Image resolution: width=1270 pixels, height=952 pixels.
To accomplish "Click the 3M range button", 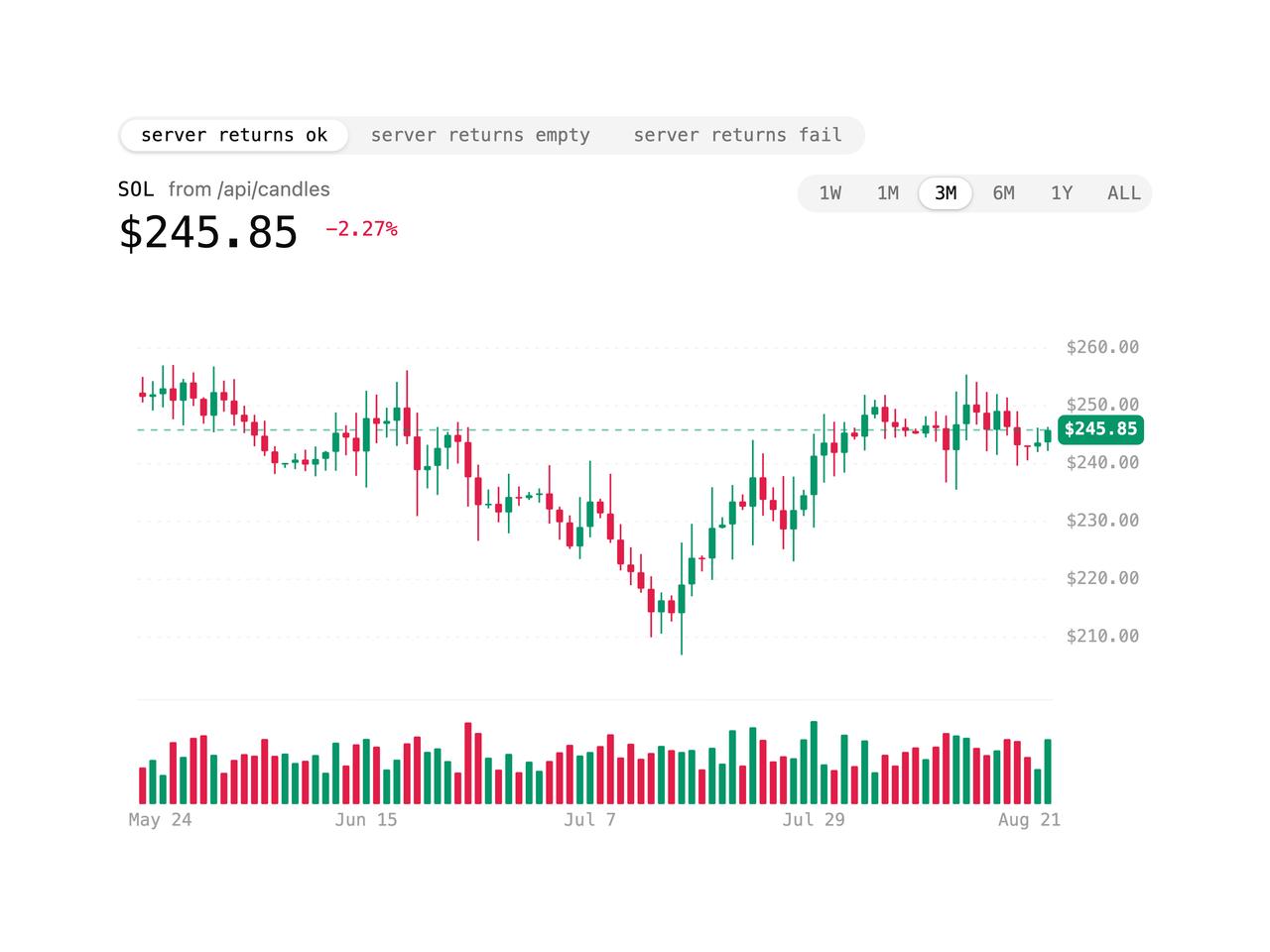I will pyautogui.click(x=946, y=193).
